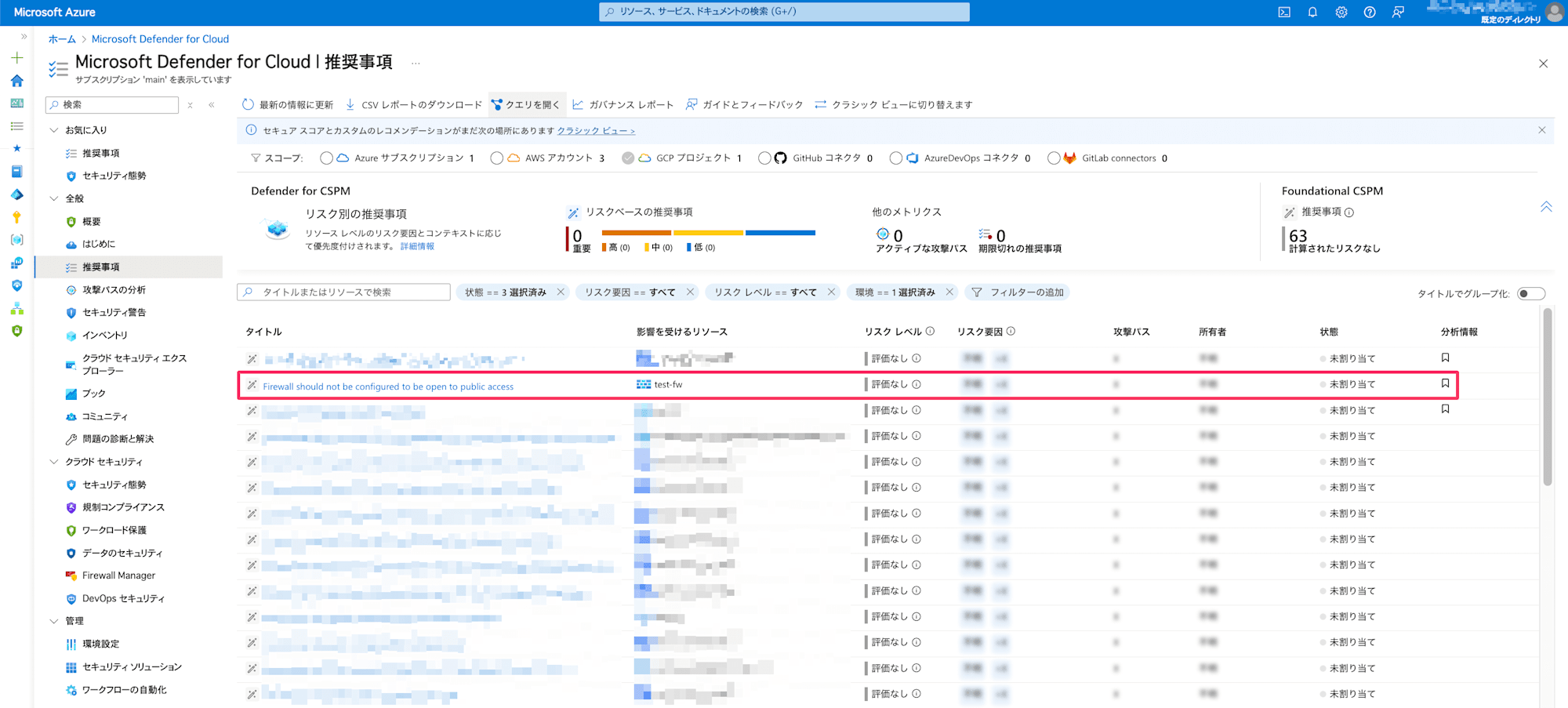Click フィルターの追加 button
Viewport: 1568px width, 708px height.
pyautogui.click(x=1018, y=292)
